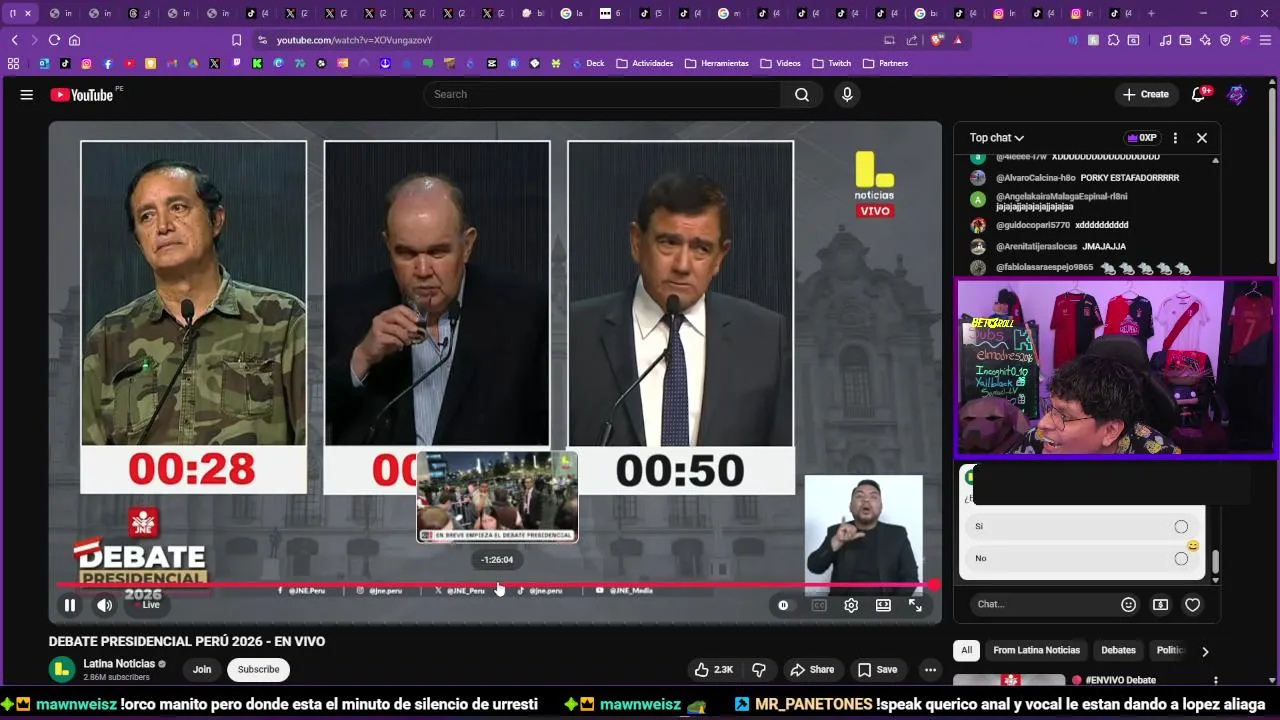Show more filter chips arrow
Viewport: 1280px width, 720px height.
point(1205,651)
